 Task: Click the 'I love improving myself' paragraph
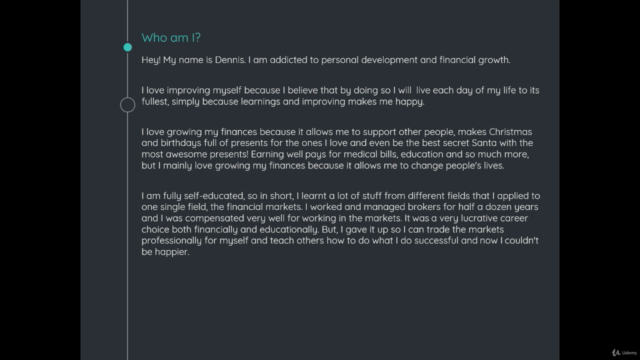point(340,96)
